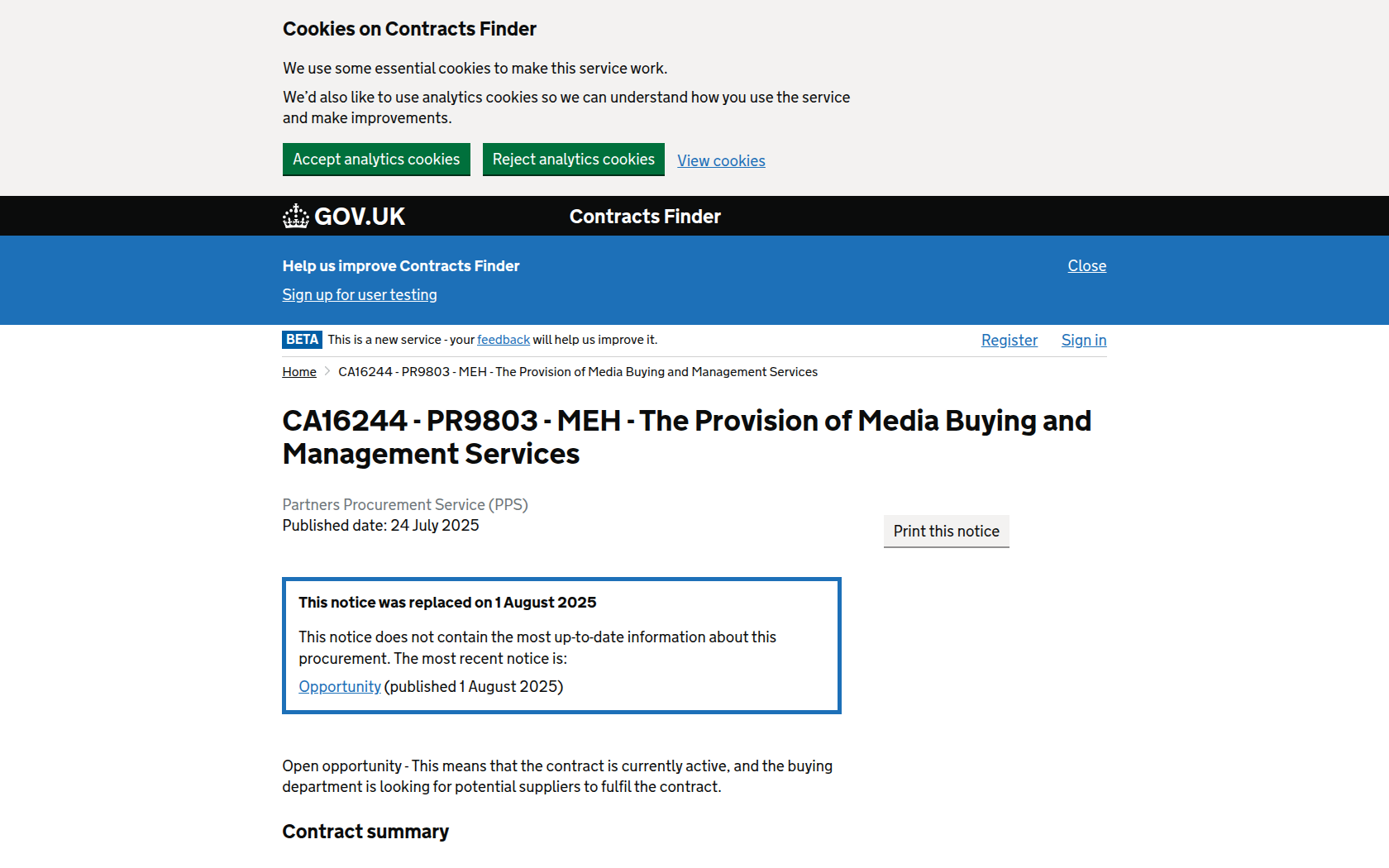
Task: Click the GOV.UK wordmark text
Action: [x=360, y=217]
